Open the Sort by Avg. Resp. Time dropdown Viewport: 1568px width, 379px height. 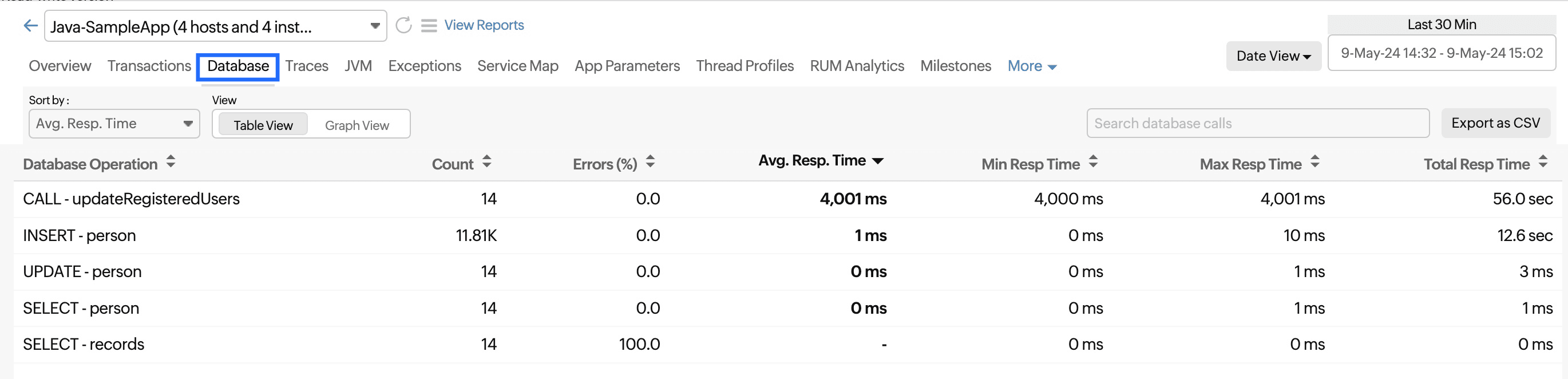tap(114, 124)
